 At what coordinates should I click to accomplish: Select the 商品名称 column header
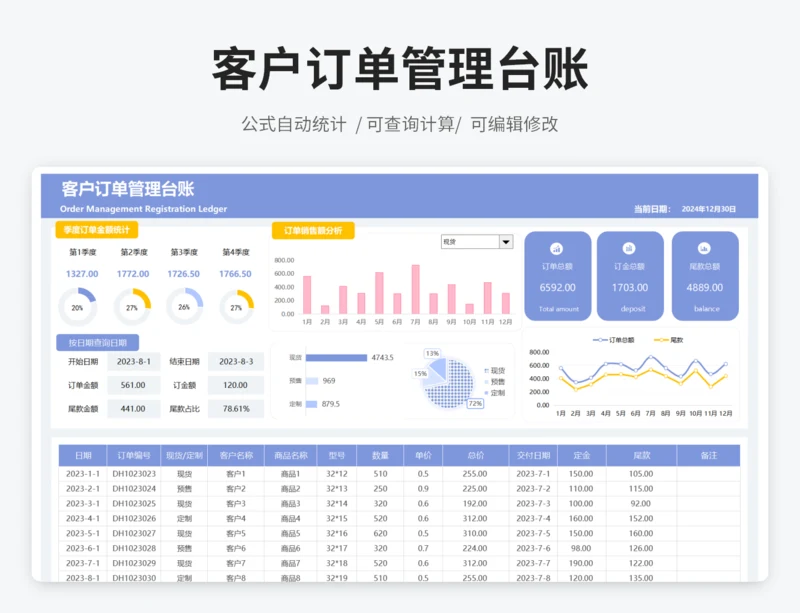pyautogui.click(x=291, y=455)
